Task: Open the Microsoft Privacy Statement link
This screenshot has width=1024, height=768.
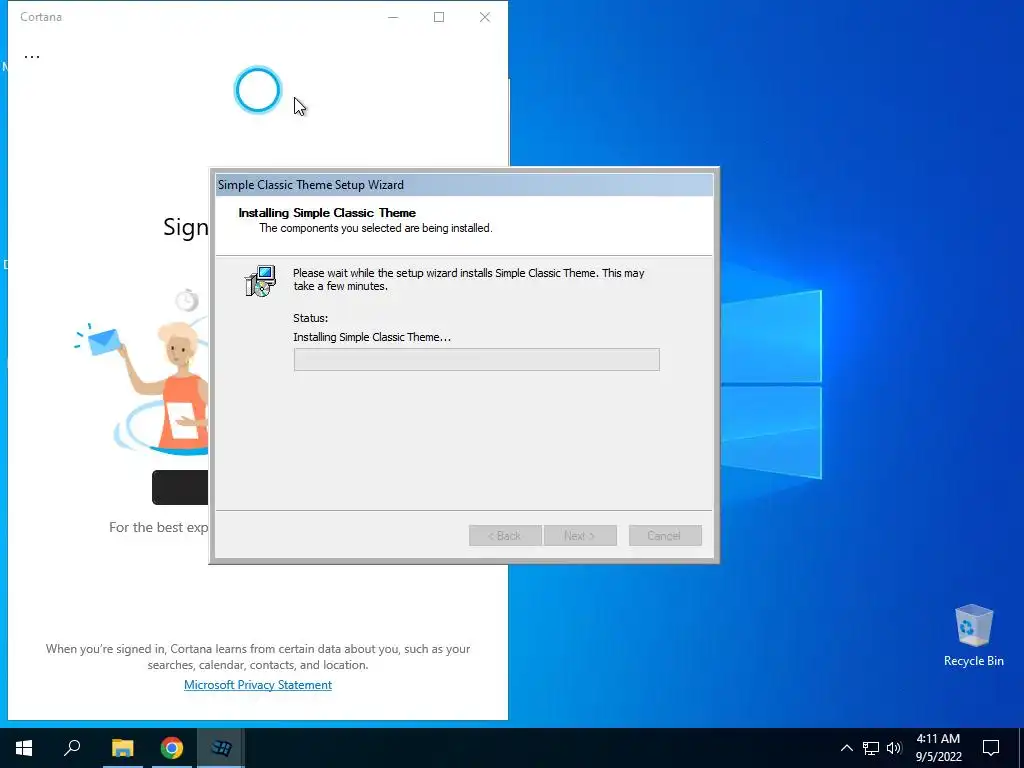Action: tap(258, 684)
